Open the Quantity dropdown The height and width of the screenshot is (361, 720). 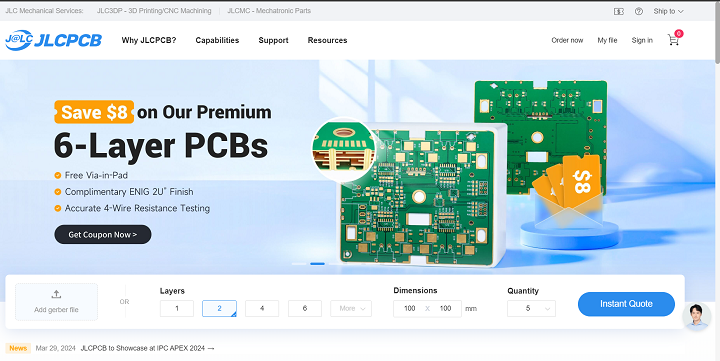tap(531, 309)
